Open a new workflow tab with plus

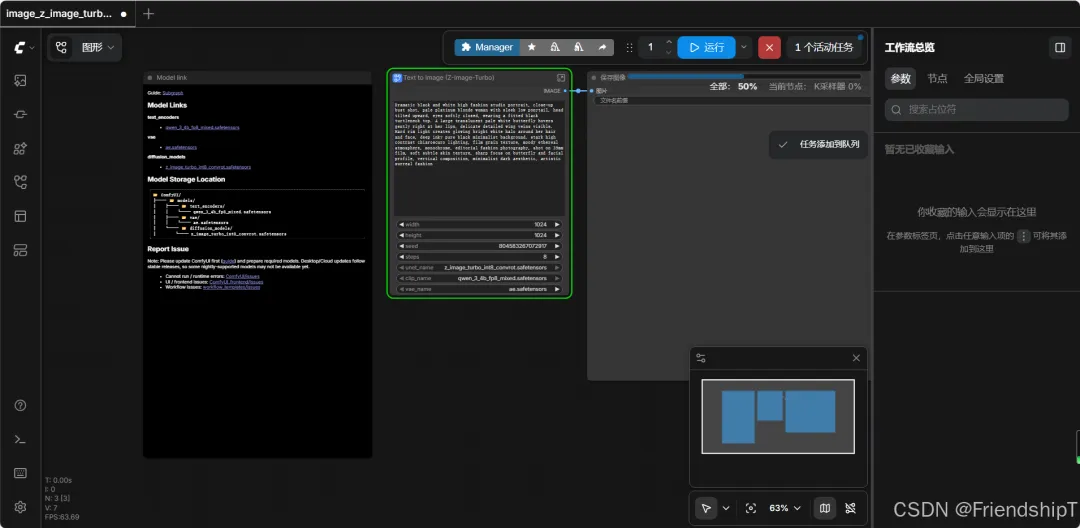pyautogui.click(x=148, y=13)
